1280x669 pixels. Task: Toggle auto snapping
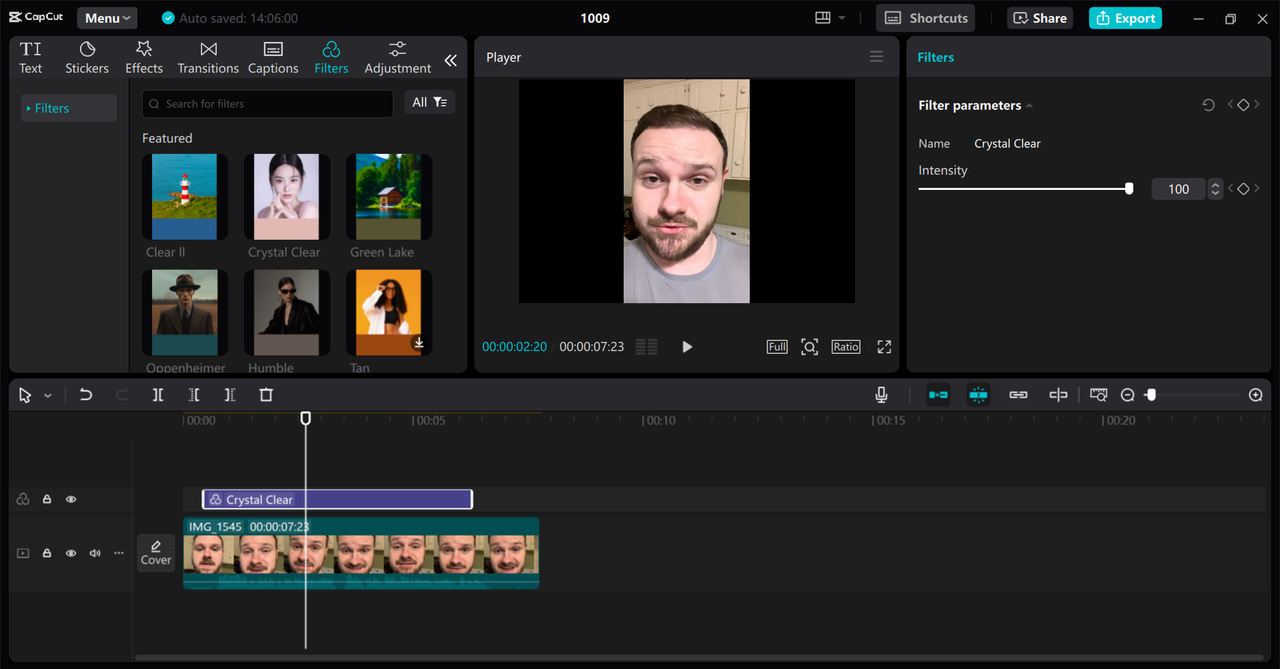tap(978, 395)
